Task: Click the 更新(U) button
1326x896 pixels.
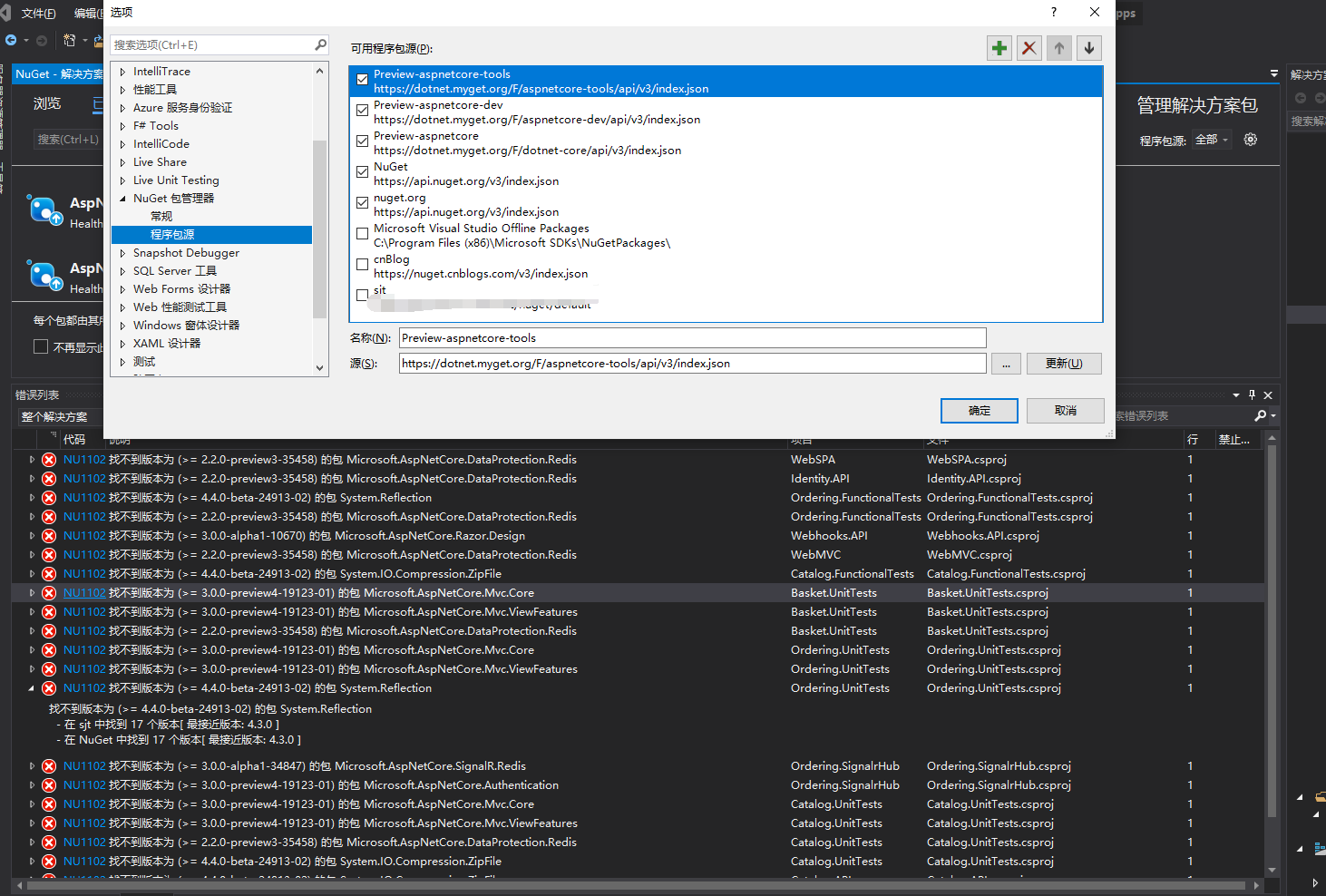Action: tap(1064, 364)
